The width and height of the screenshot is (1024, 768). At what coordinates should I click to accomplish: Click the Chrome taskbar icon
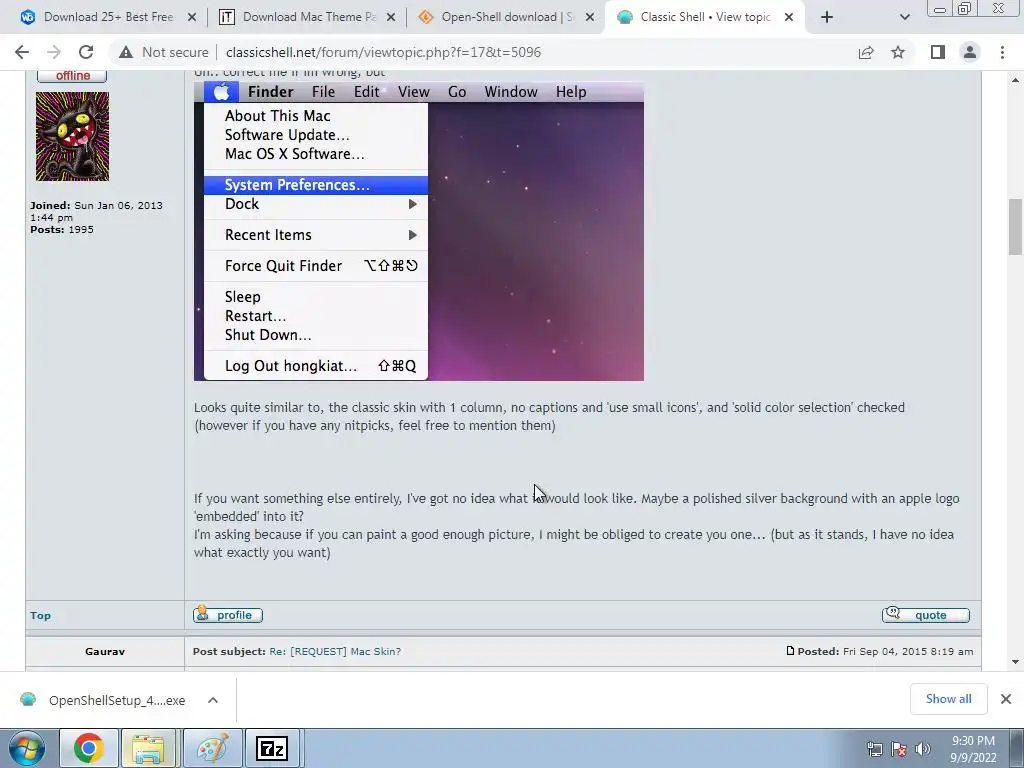[x=88, y=748]
